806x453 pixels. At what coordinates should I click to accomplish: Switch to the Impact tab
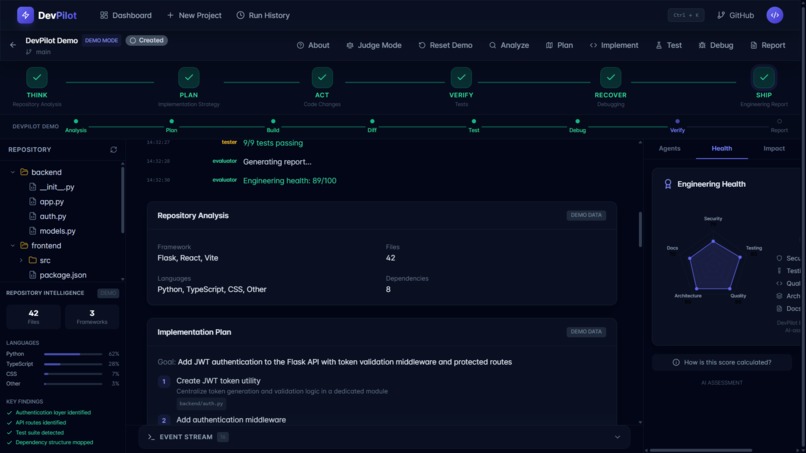click(x=774, y=149)
